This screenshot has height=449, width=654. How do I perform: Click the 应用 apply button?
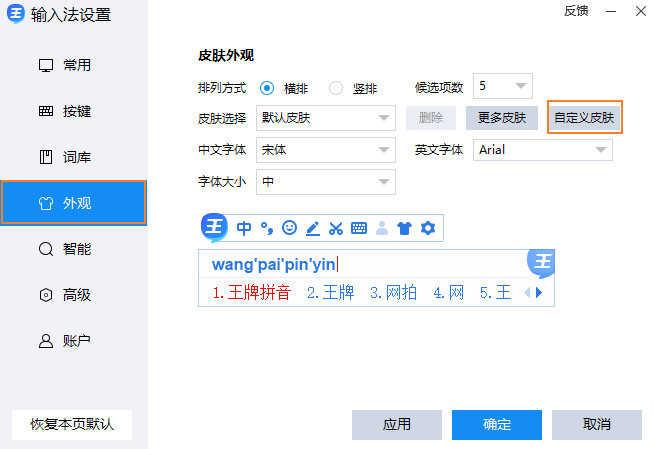coord(397,424)
